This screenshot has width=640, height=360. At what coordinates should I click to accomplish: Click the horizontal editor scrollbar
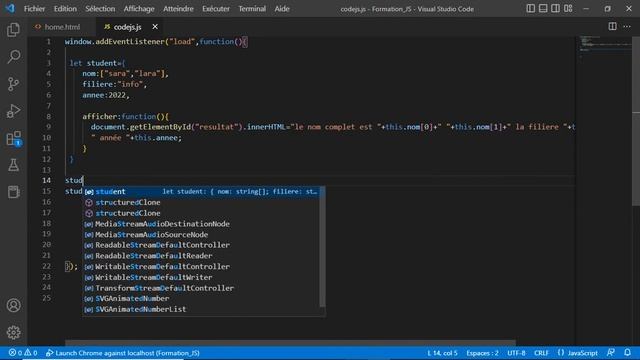(290, 342)
